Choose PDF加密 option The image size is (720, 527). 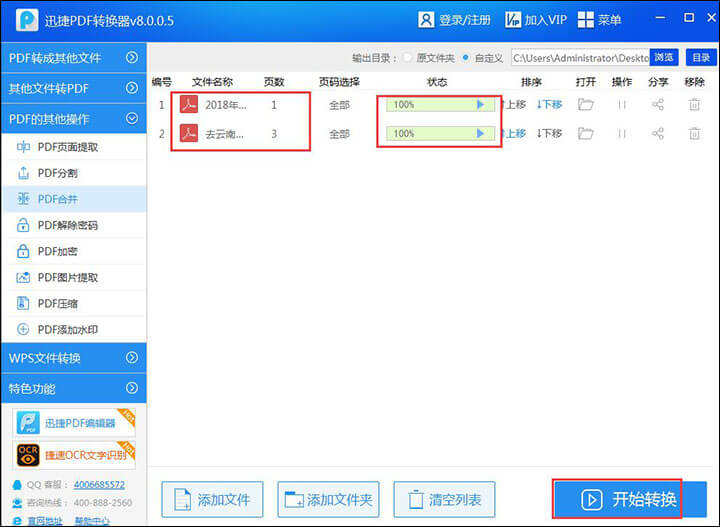tap(73, 252)
